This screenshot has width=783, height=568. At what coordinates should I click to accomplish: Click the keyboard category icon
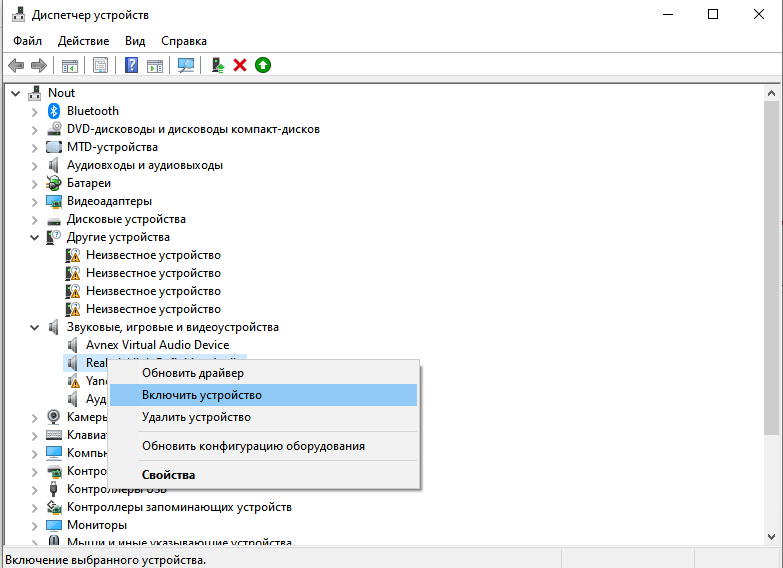pos(54,435)
